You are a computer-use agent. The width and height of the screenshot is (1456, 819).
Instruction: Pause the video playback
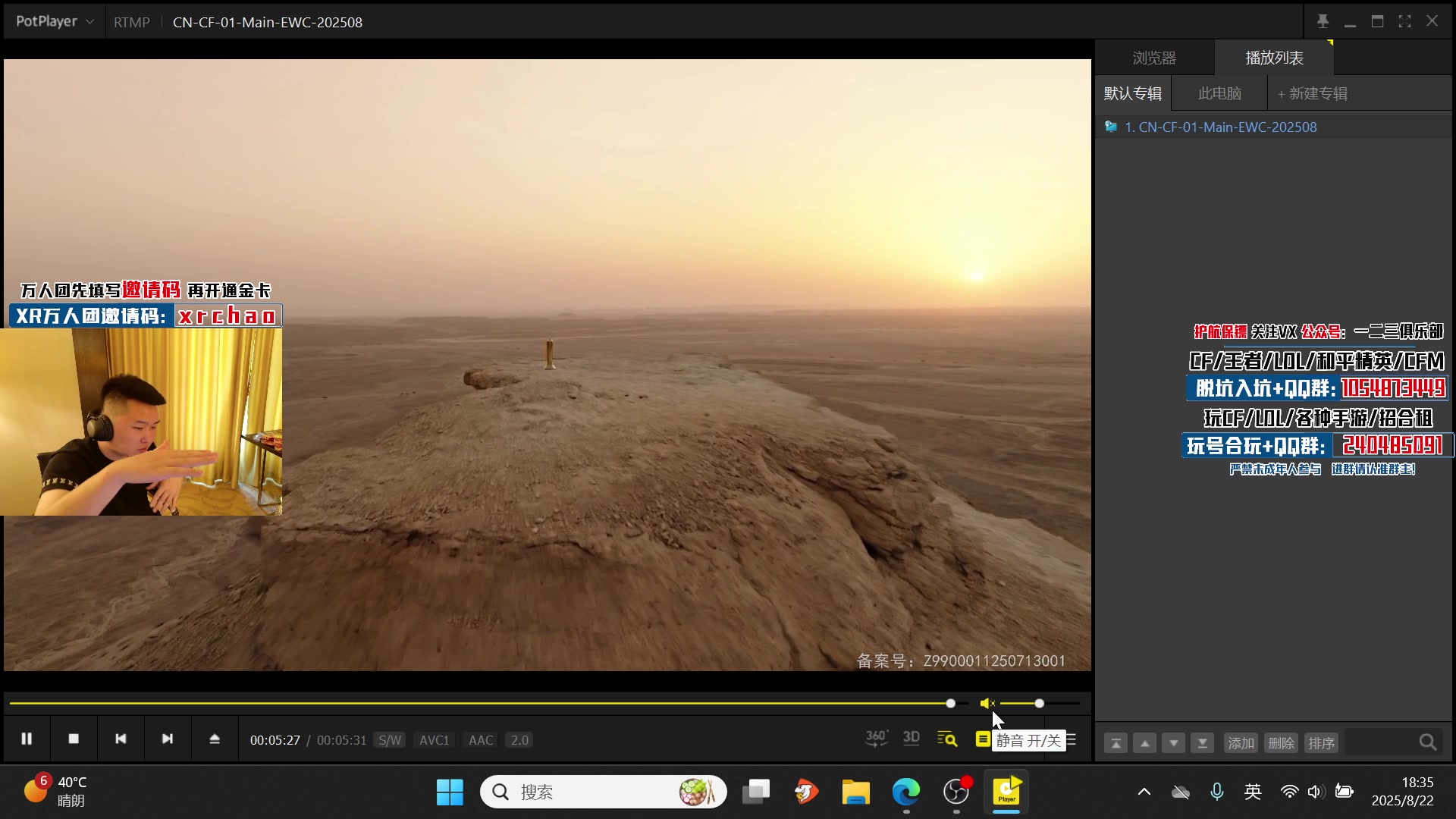click(27, 739)
